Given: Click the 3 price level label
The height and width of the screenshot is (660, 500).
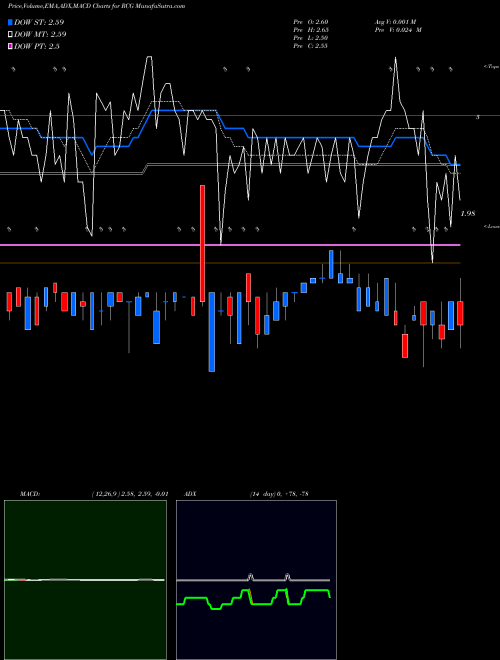Looking at the screenshot, I should click(477, 117).
